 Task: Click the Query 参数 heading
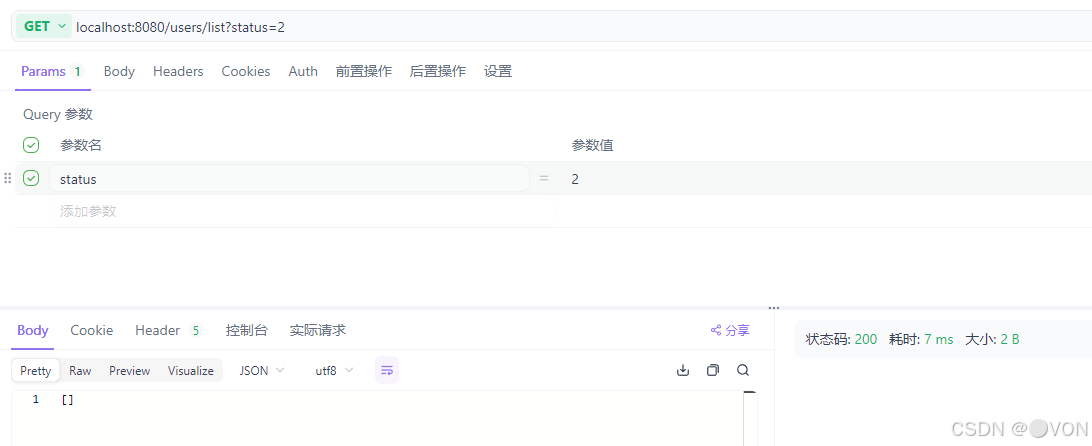coord(58,114)
